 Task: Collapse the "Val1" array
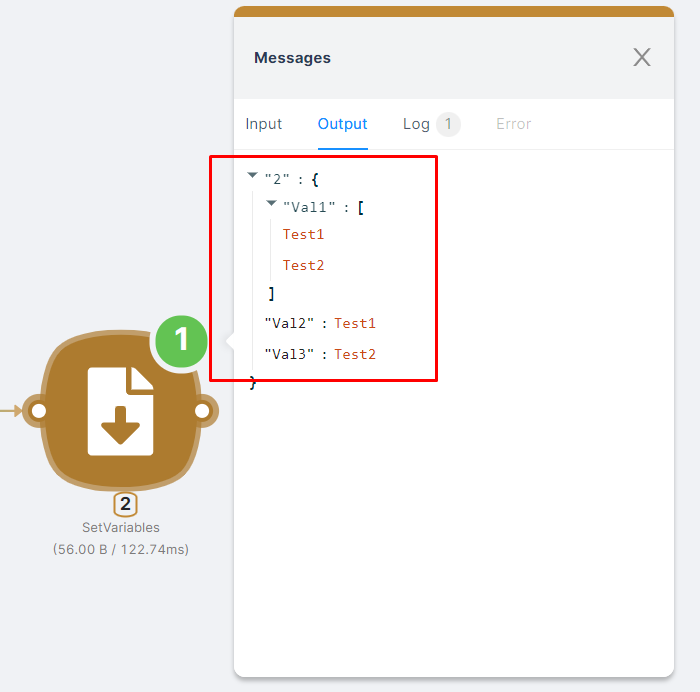[x=272, y=204]
